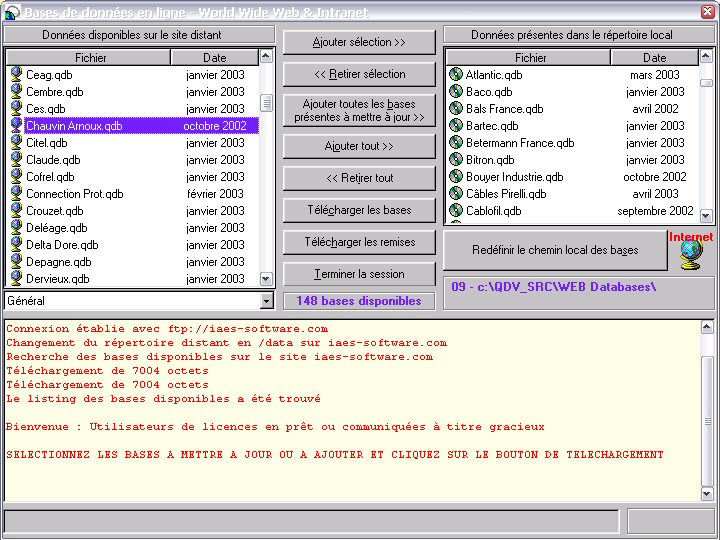
Task: Close the Bases de données en ligne window
Action: [x=707, y=12]
